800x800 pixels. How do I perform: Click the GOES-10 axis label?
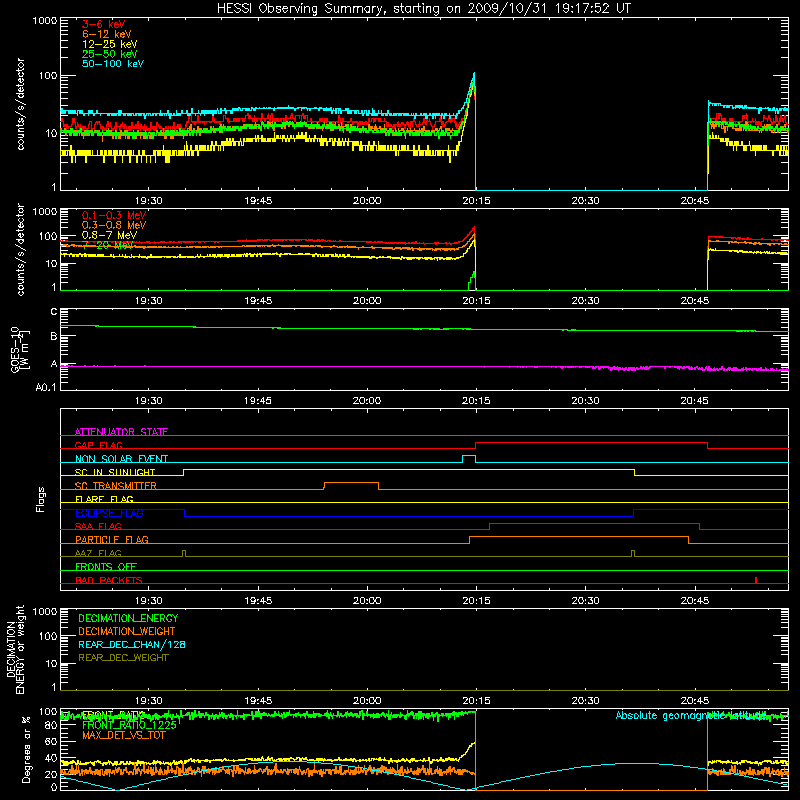(20, 349)
